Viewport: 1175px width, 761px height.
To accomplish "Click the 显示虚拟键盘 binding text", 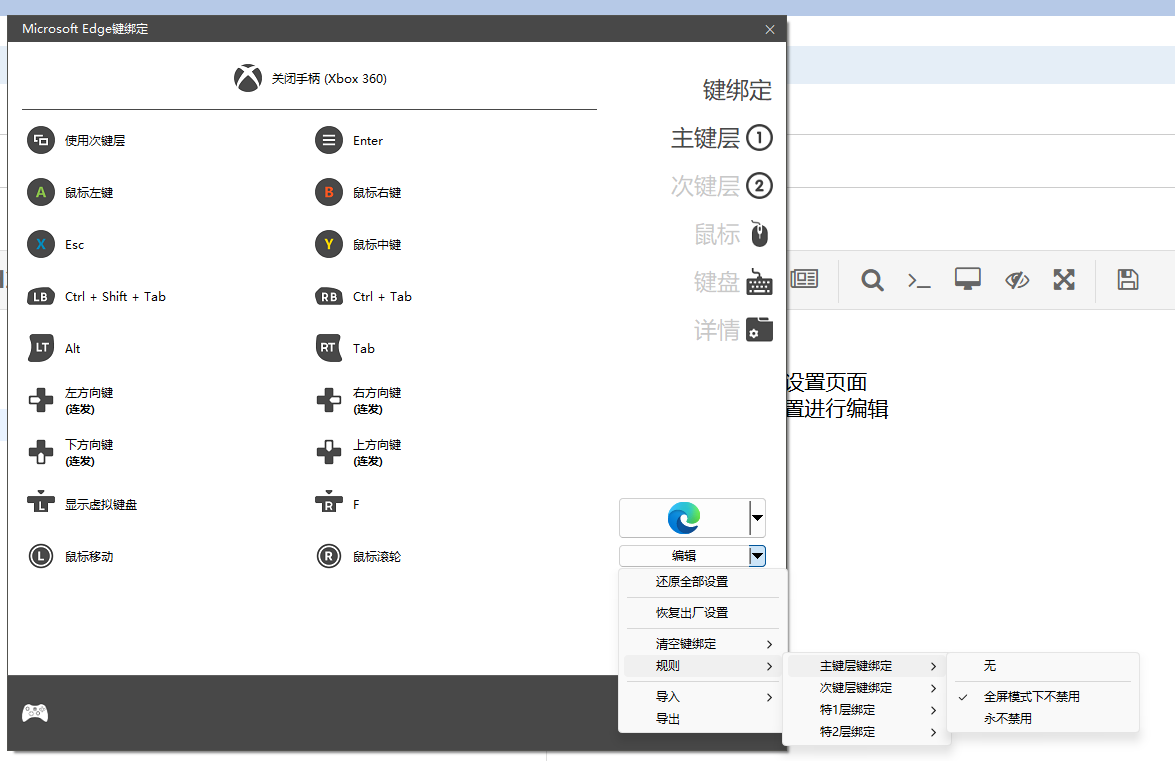I will pyautogui.click(x=101, y=505).
